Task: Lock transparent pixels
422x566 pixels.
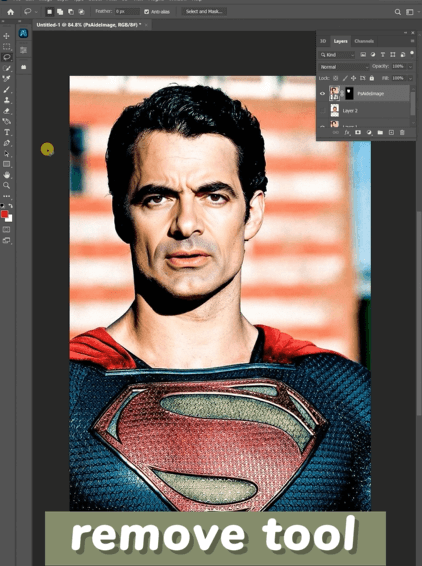Action: (x=335, y=78)
